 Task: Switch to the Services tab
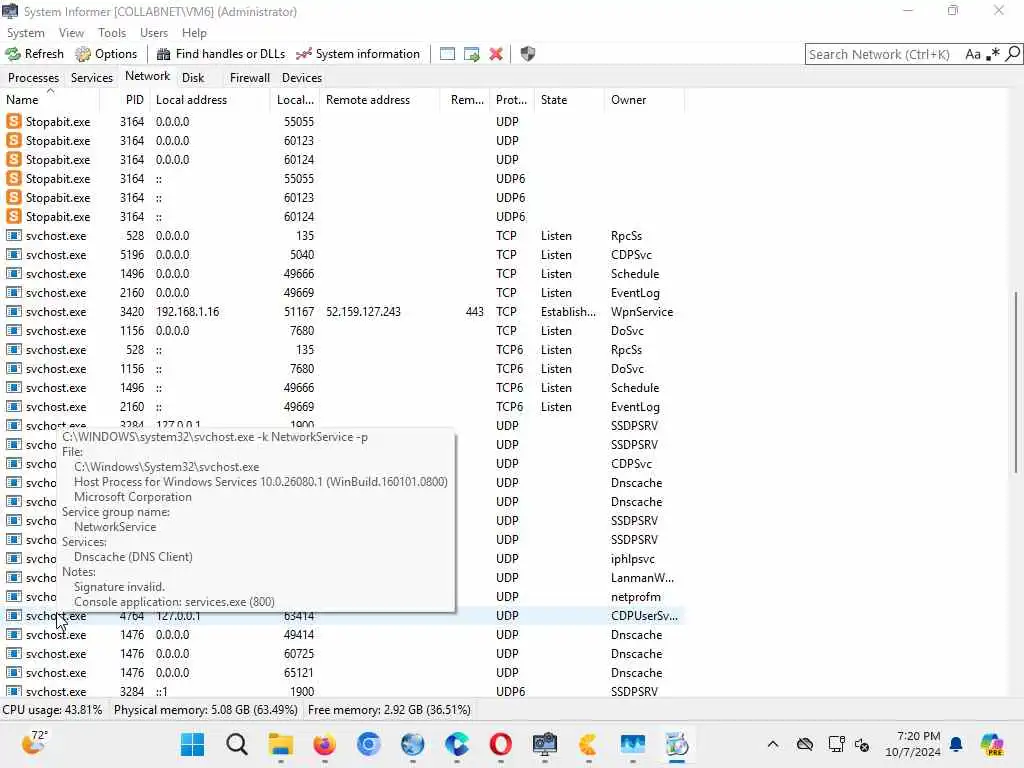(x=91, y=78)
